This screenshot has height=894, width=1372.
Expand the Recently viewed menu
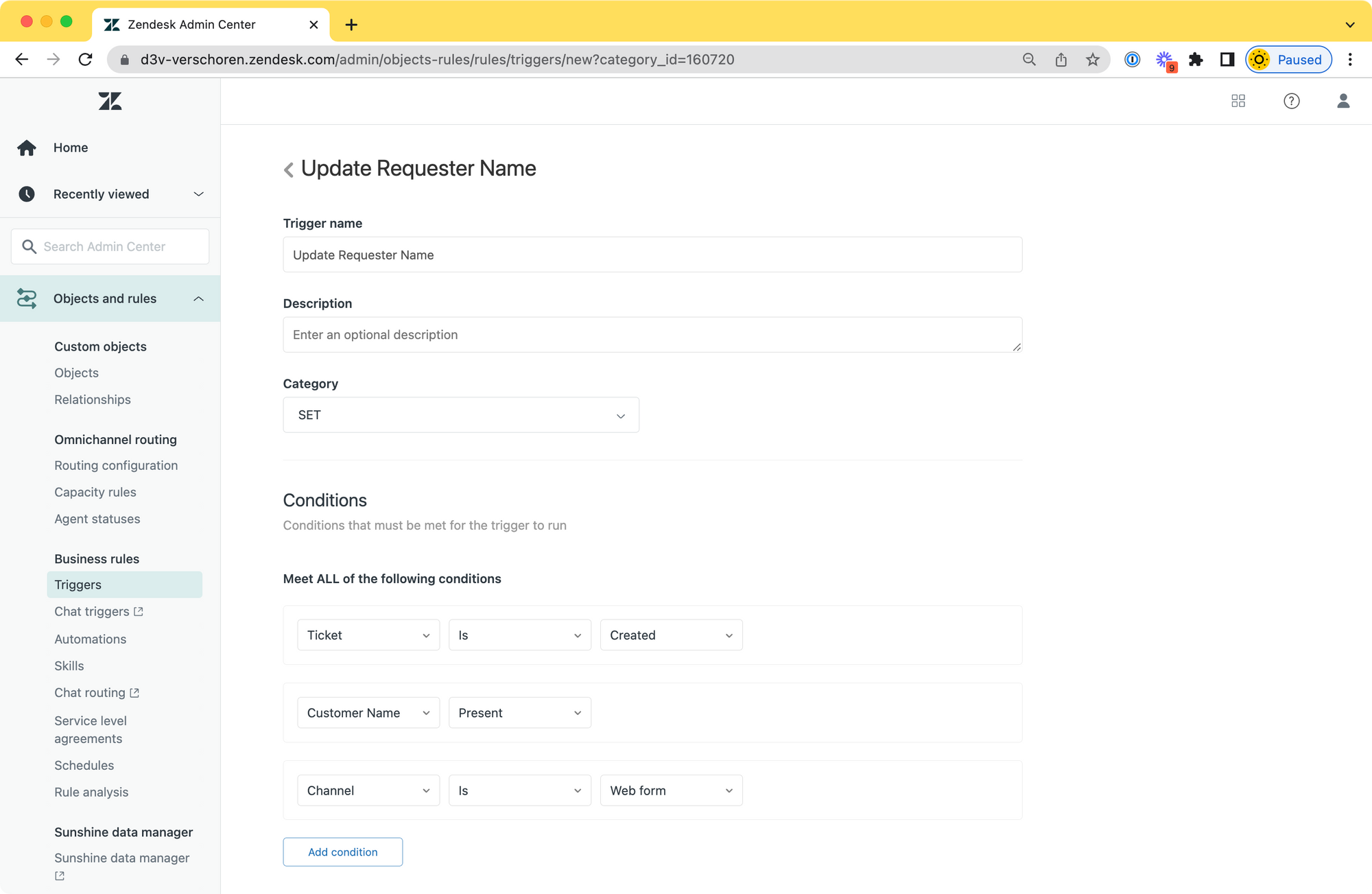coord(198,194)
